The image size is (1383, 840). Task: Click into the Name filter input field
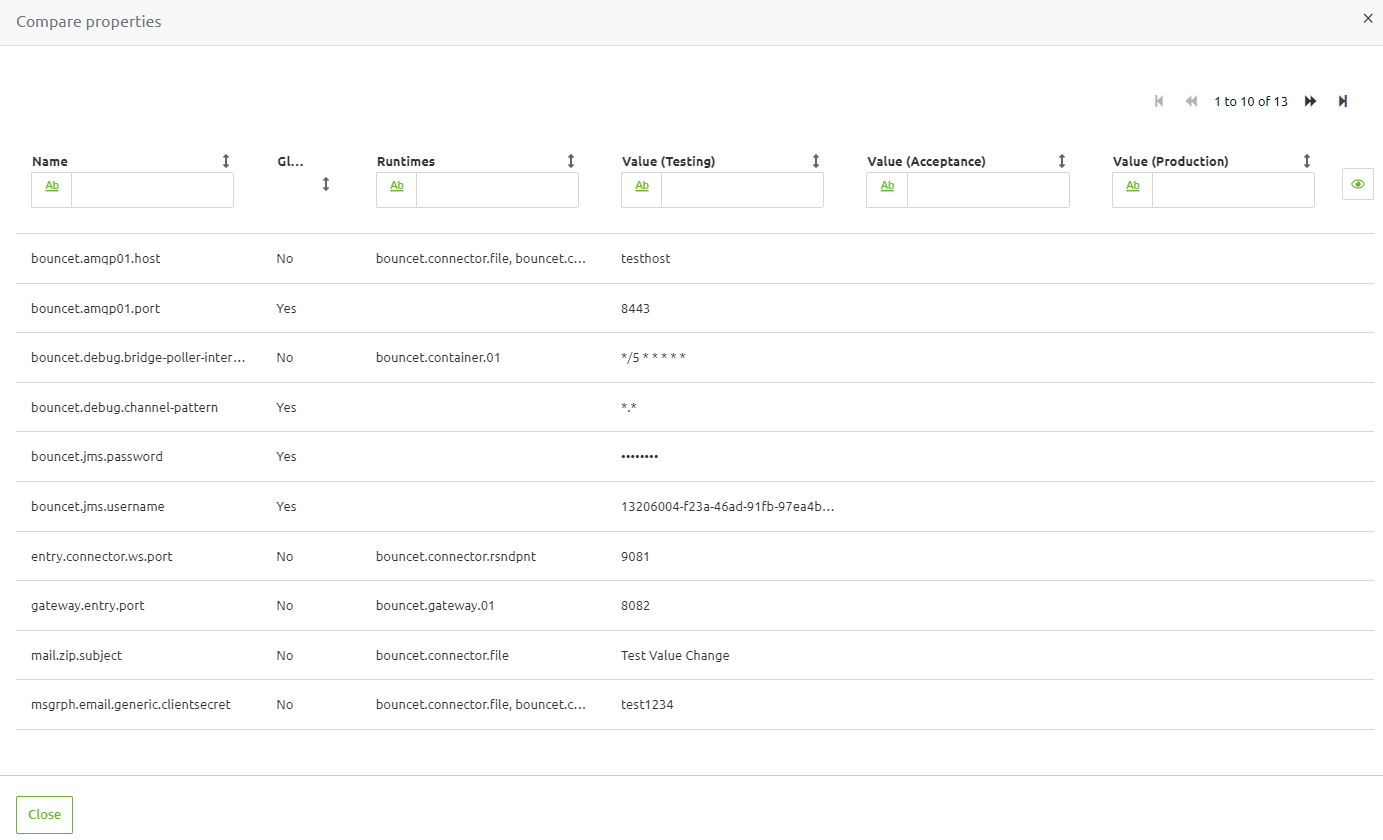click(152, 190)
